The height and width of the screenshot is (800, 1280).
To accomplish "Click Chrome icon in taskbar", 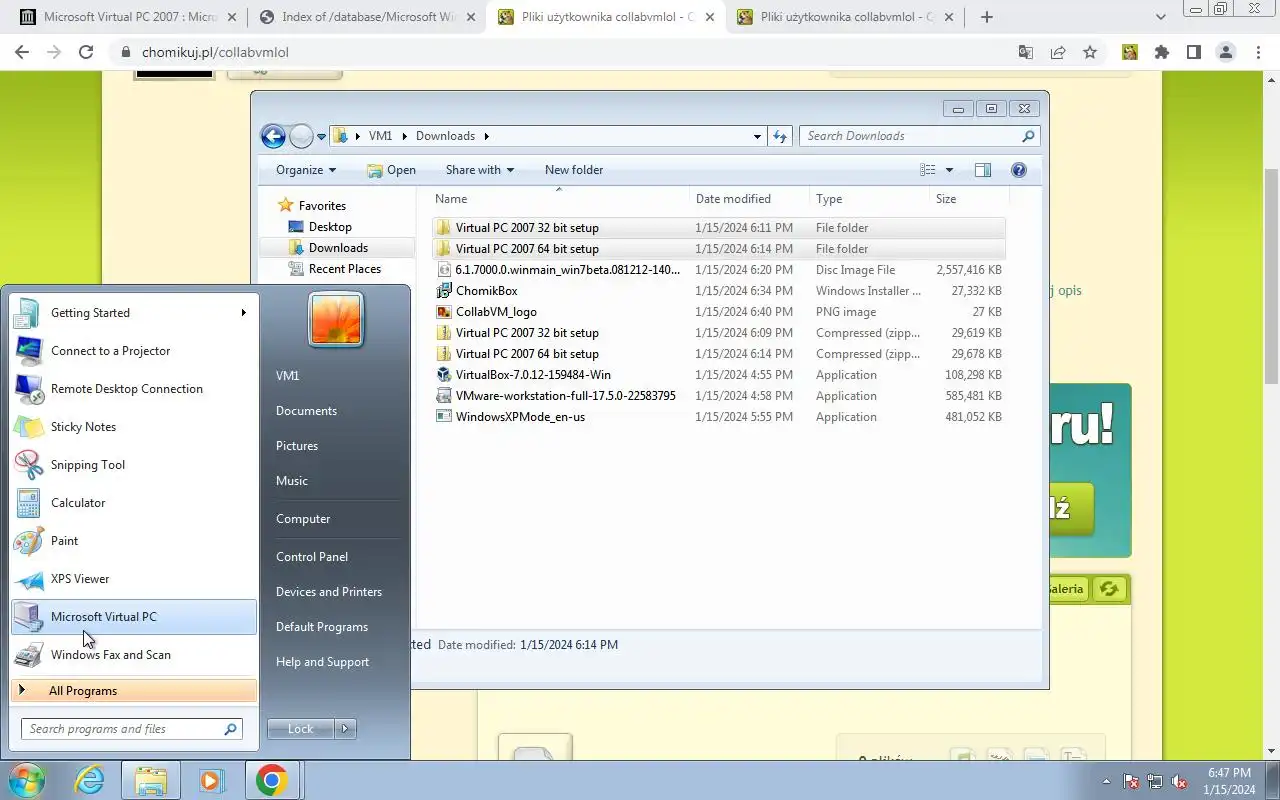I will pos(271,780).
